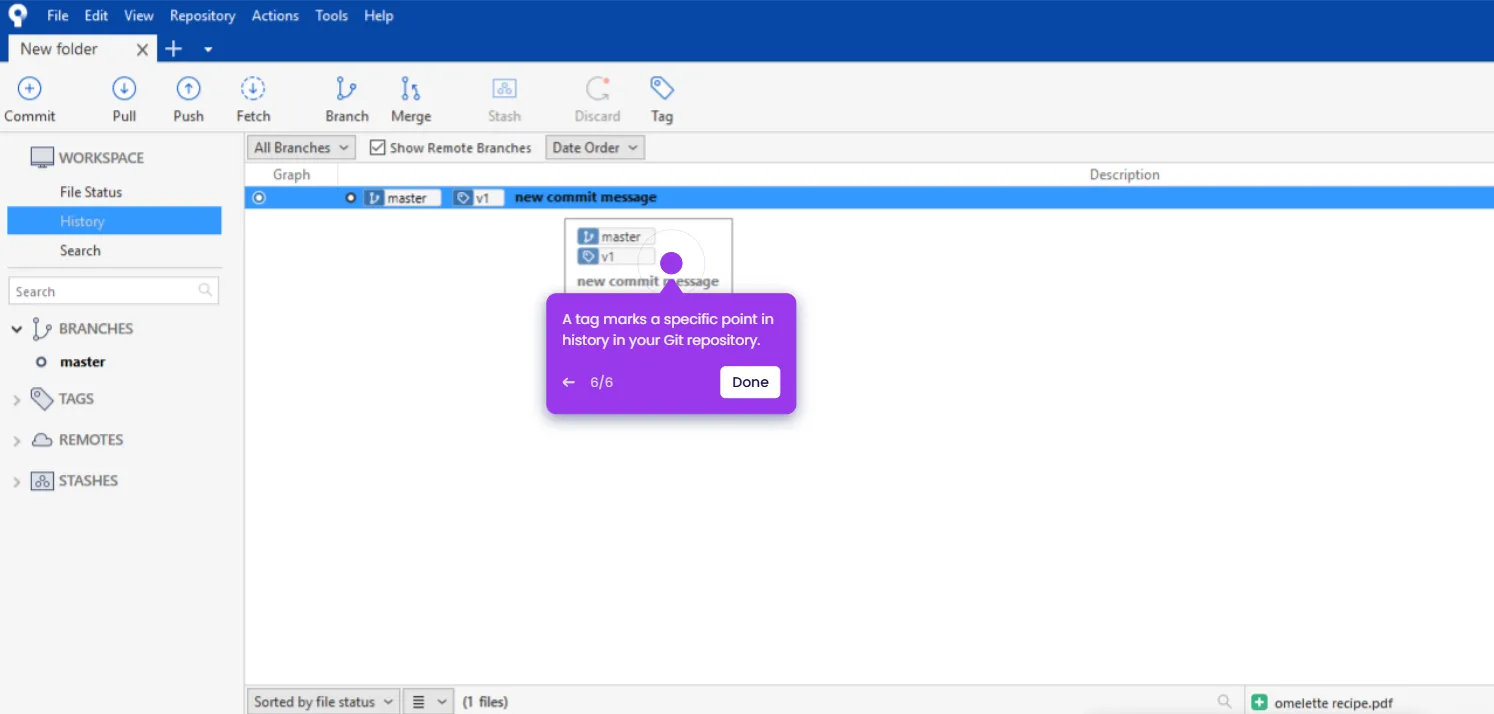1494x714 pixels.
Task: Open the Tools menu
Action: pyautogui.click(x=331, y=15)
